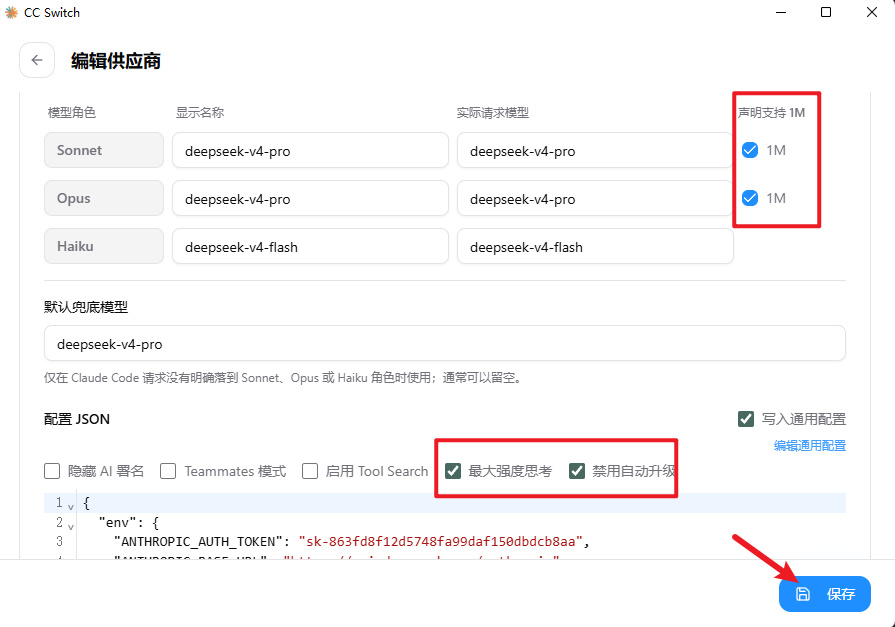Maximize the CC Switch window
The image size is (895, 627).
[826, 12]
